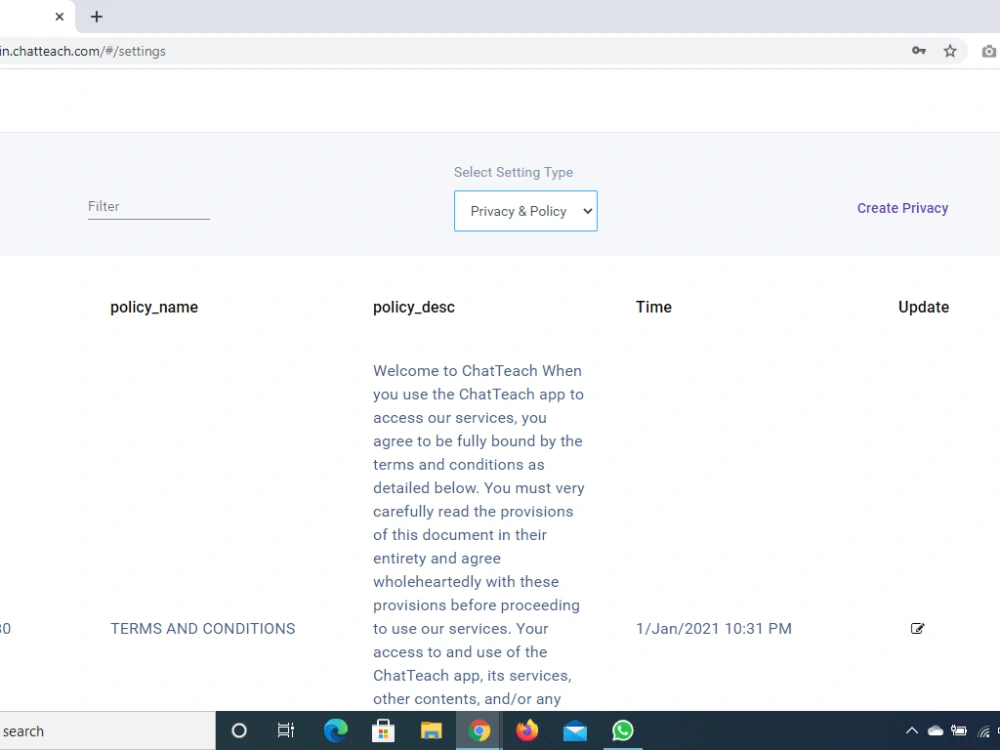This screenshot has height=750, width=1000.
Task: Click the password key icon in address bar
Action: pos(918,50)
